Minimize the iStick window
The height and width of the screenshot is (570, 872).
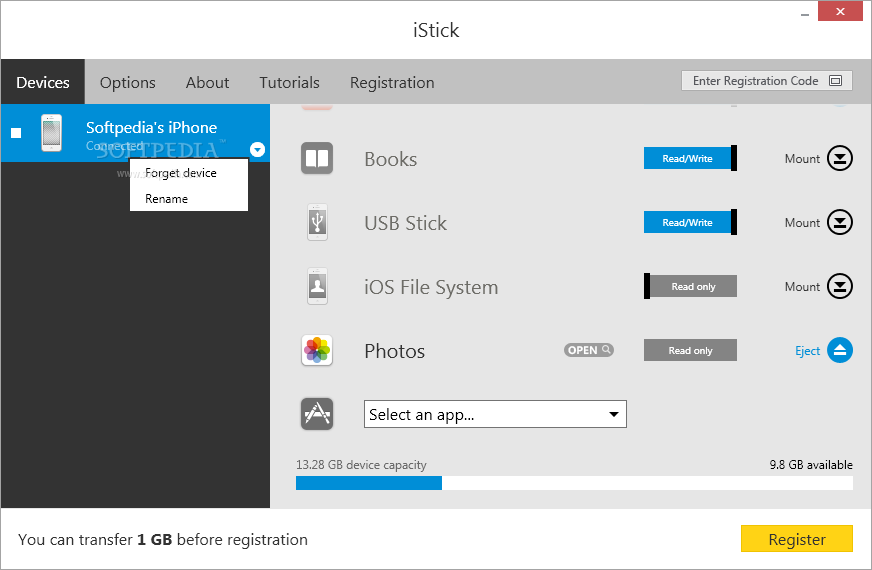click(x=805, y=13)
